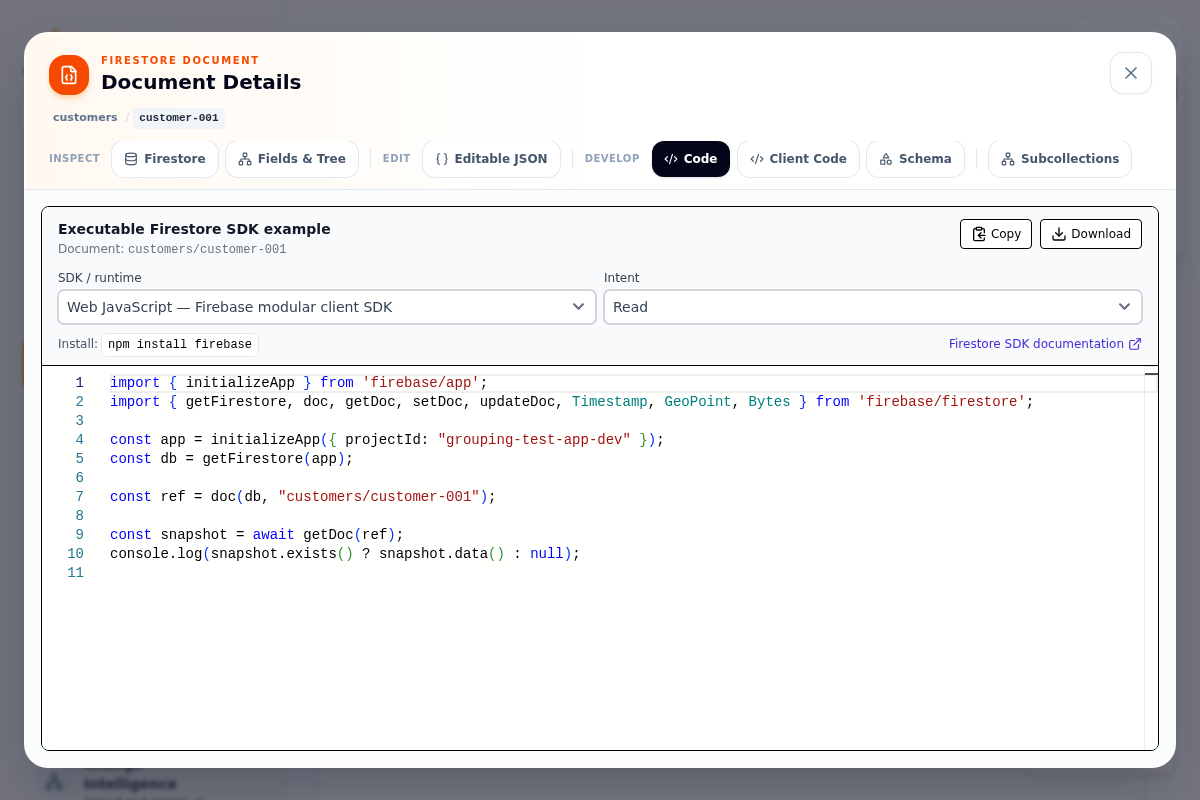Click the 'firebase/firestore' import string
The width and height of the screenshot is (1200, 800).
click(942, 402)
